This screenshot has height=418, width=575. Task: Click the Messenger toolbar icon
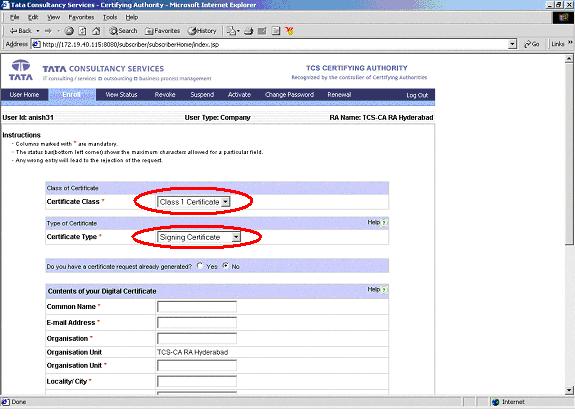290,31
